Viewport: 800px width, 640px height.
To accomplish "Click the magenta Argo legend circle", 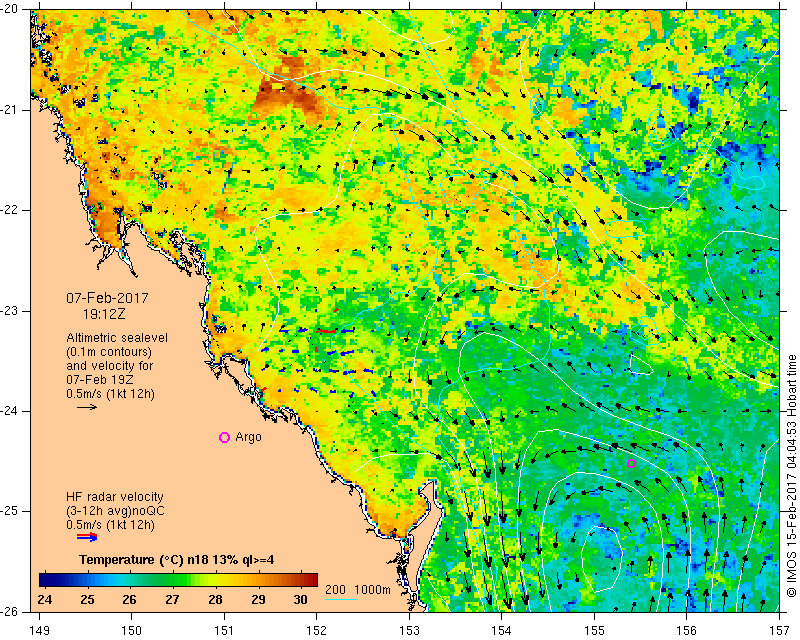I will click(224, 437).
